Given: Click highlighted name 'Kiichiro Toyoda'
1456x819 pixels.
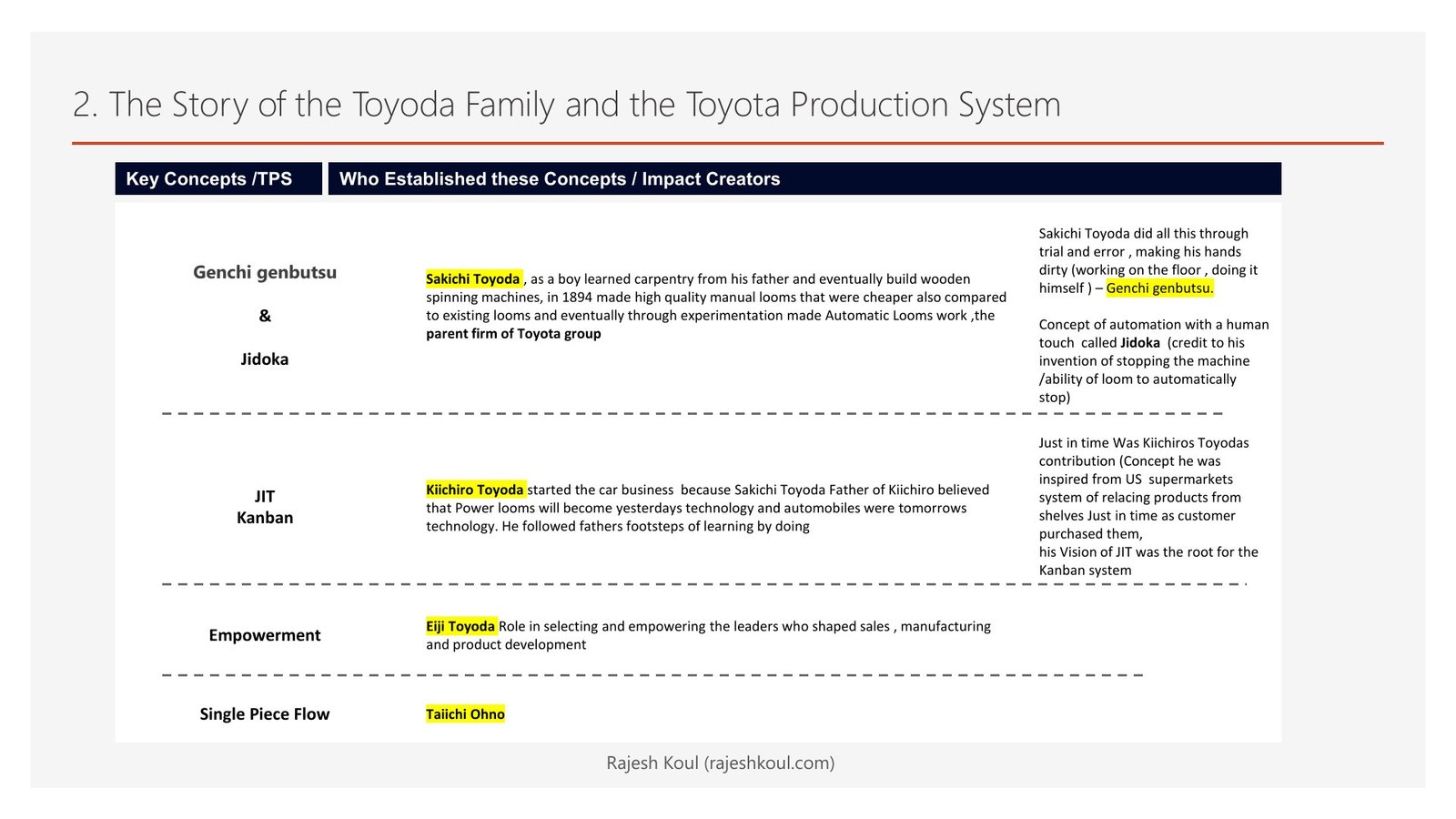Looking at the screenshot, I should point(475,490).
